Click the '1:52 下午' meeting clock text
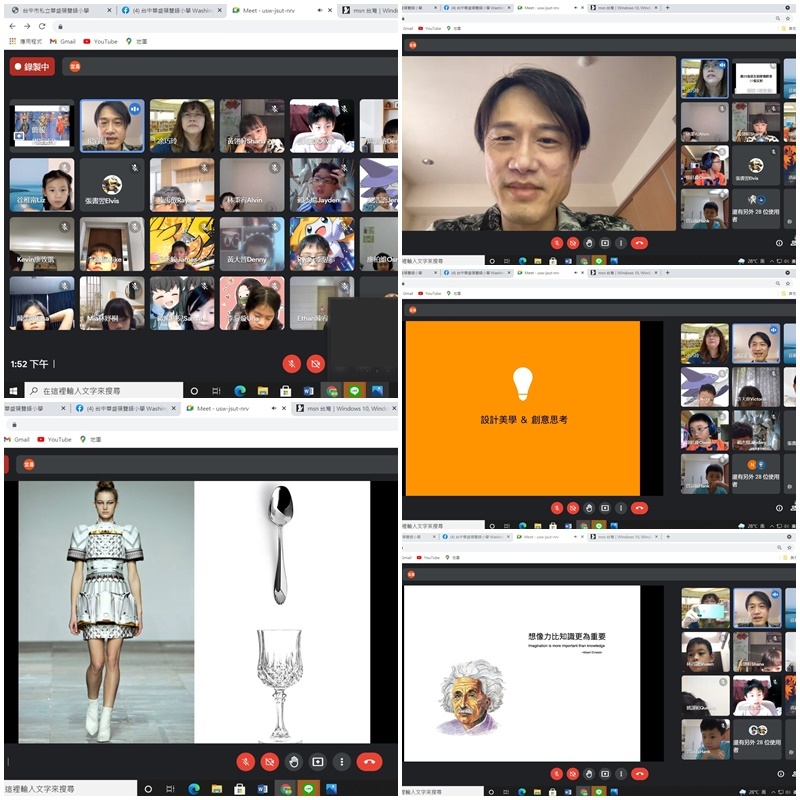Screen dimensions: 800x800 [29, 364]
